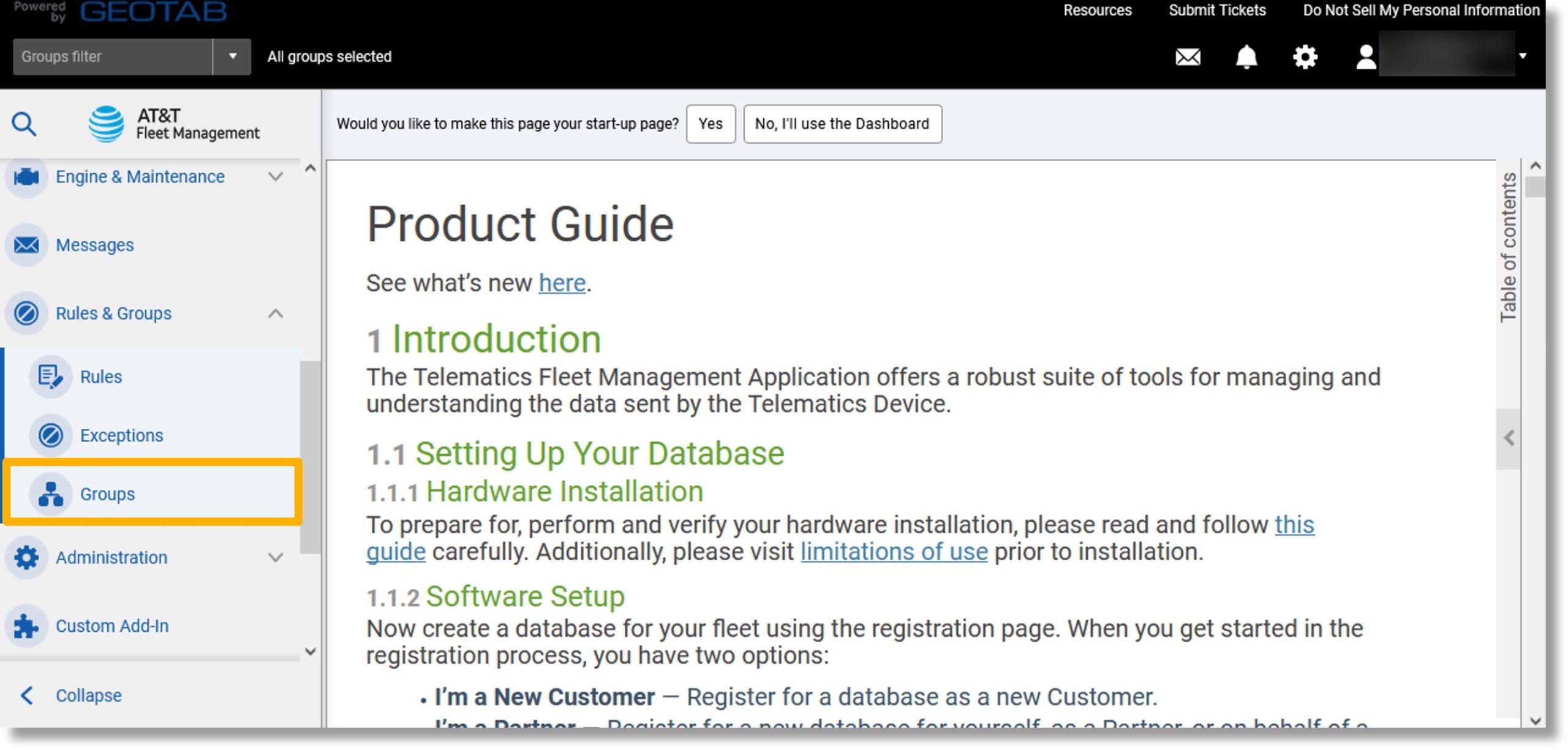The image size is (1568, 750).
Task: Click the Exceptions icon in sidebar
Action: click(x=50, y=436)
